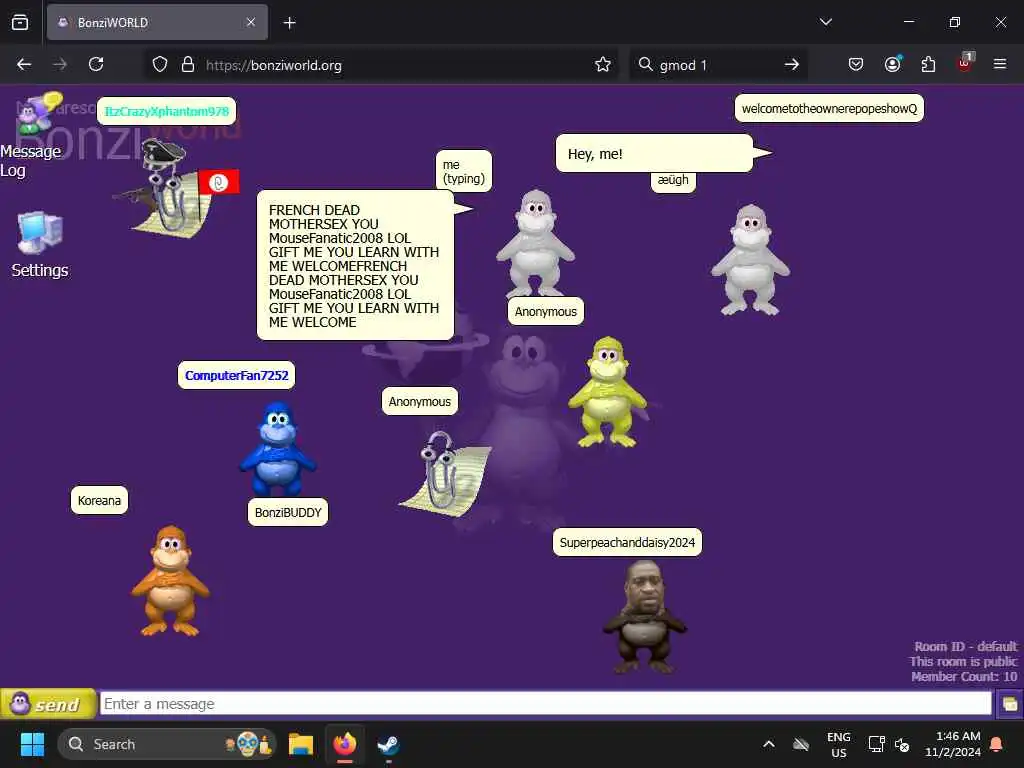Viewport: 1024px width, 768px height.
Task: Open the uBlock Origin extension icon
Action: [x=965, y=63]
